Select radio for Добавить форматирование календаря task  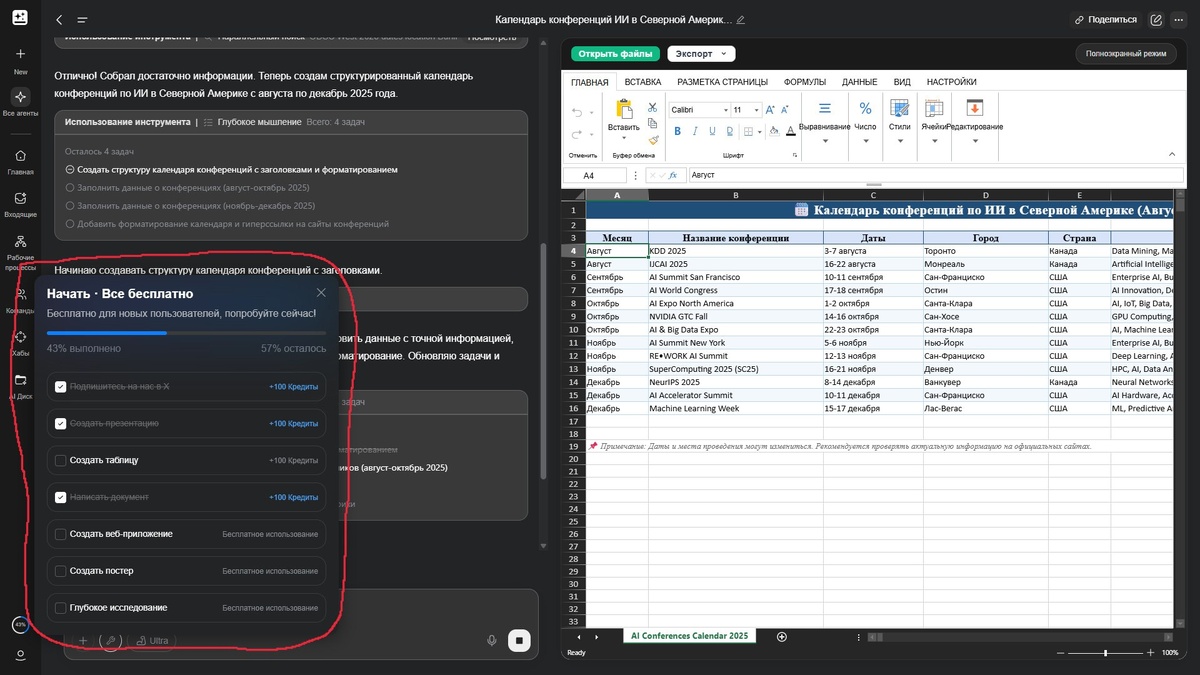[x=70, y=224]
